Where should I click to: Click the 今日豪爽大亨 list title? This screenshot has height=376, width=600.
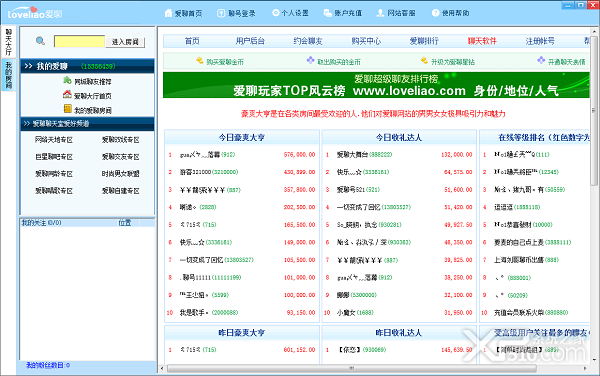point(241,137)
